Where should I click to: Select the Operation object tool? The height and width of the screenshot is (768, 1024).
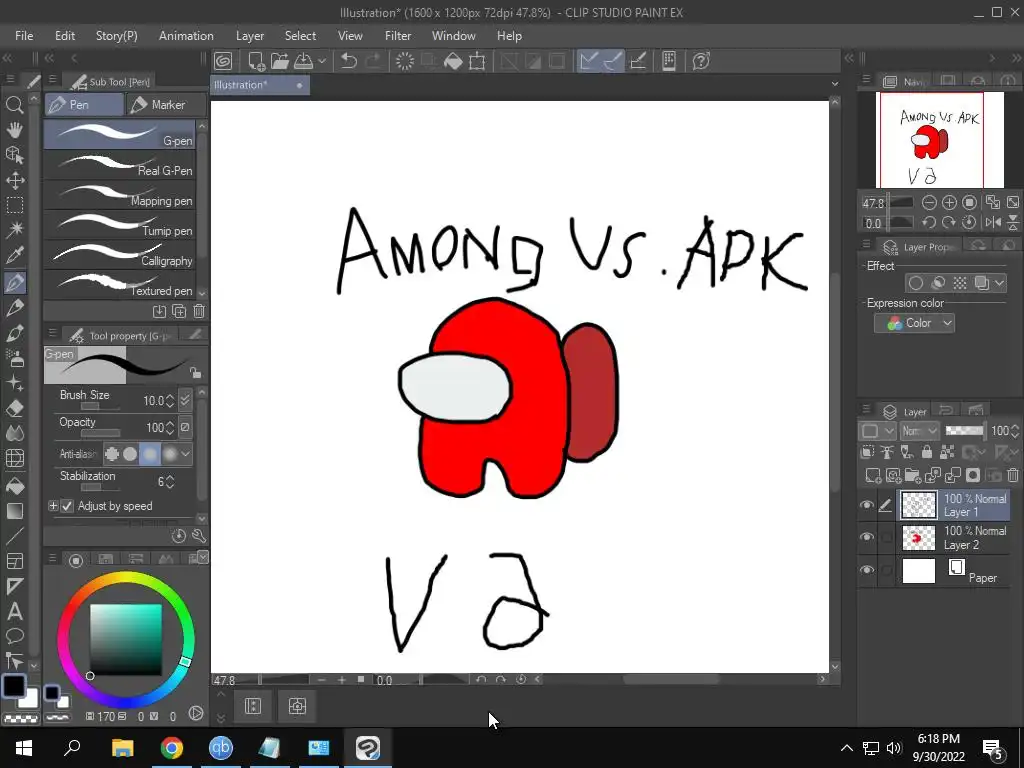click(x=14, y=155)
